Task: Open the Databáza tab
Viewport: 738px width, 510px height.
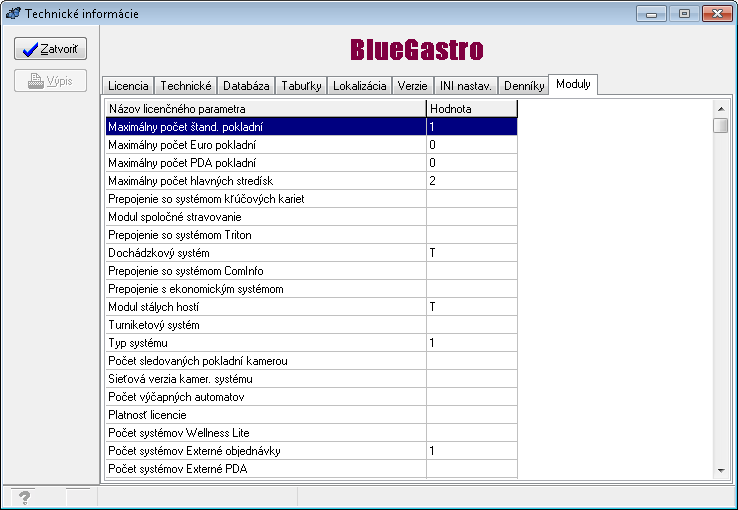Action: coord(246,86)
